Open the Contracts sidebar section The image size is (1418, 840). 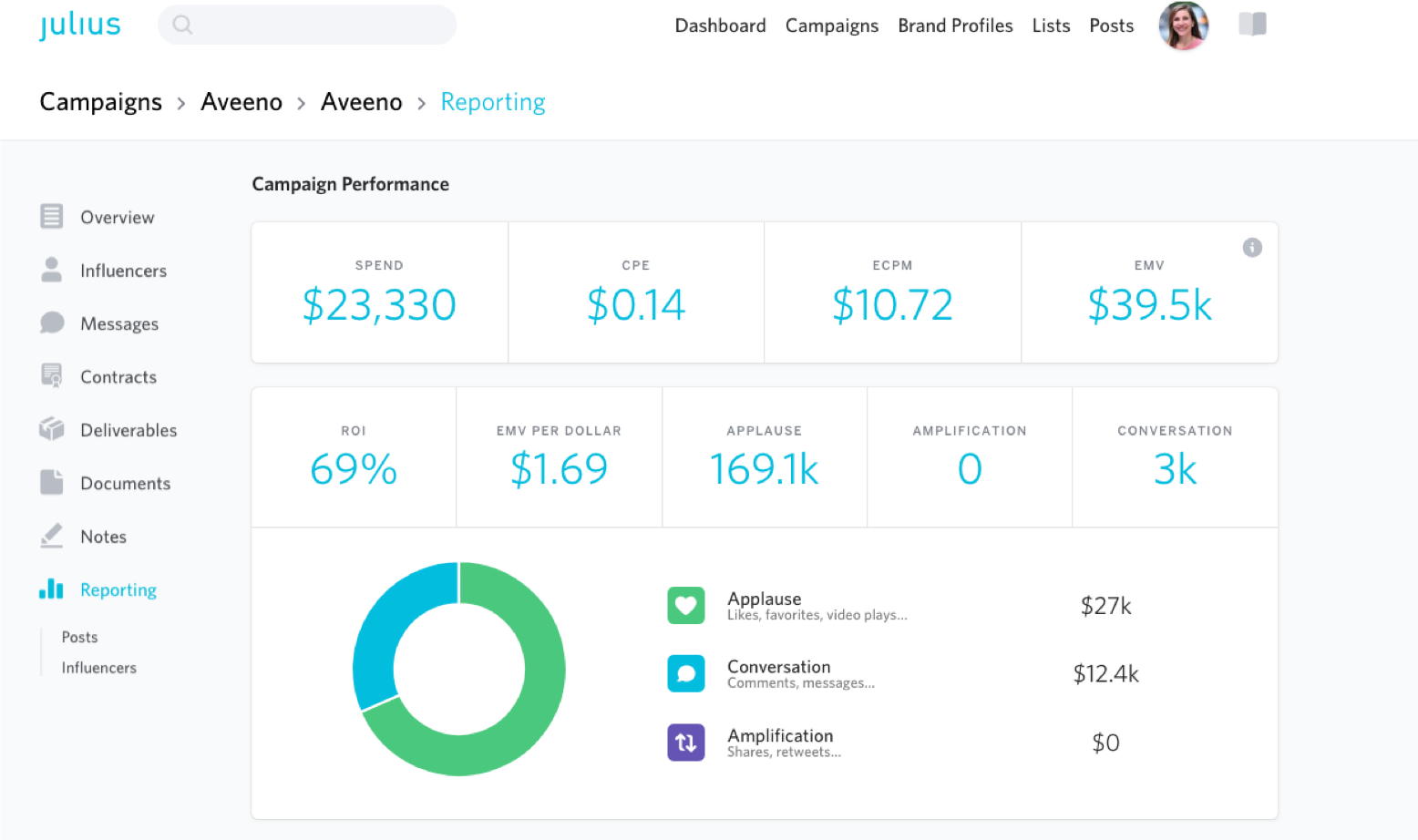pyautogui.click(x=118, y=377)
